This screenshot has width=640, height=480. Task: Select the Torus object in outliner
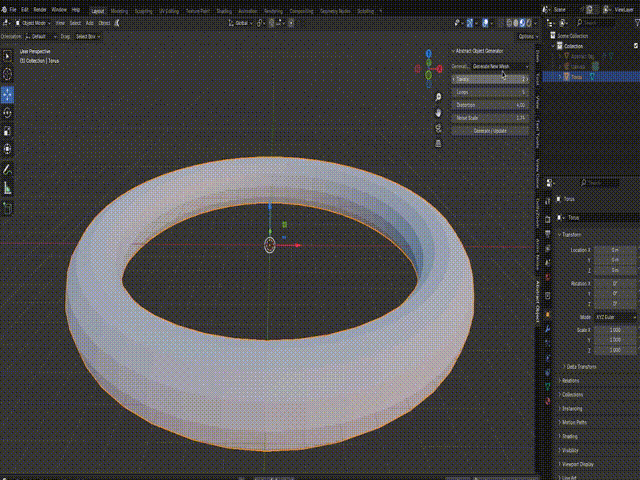coord(576,77)
